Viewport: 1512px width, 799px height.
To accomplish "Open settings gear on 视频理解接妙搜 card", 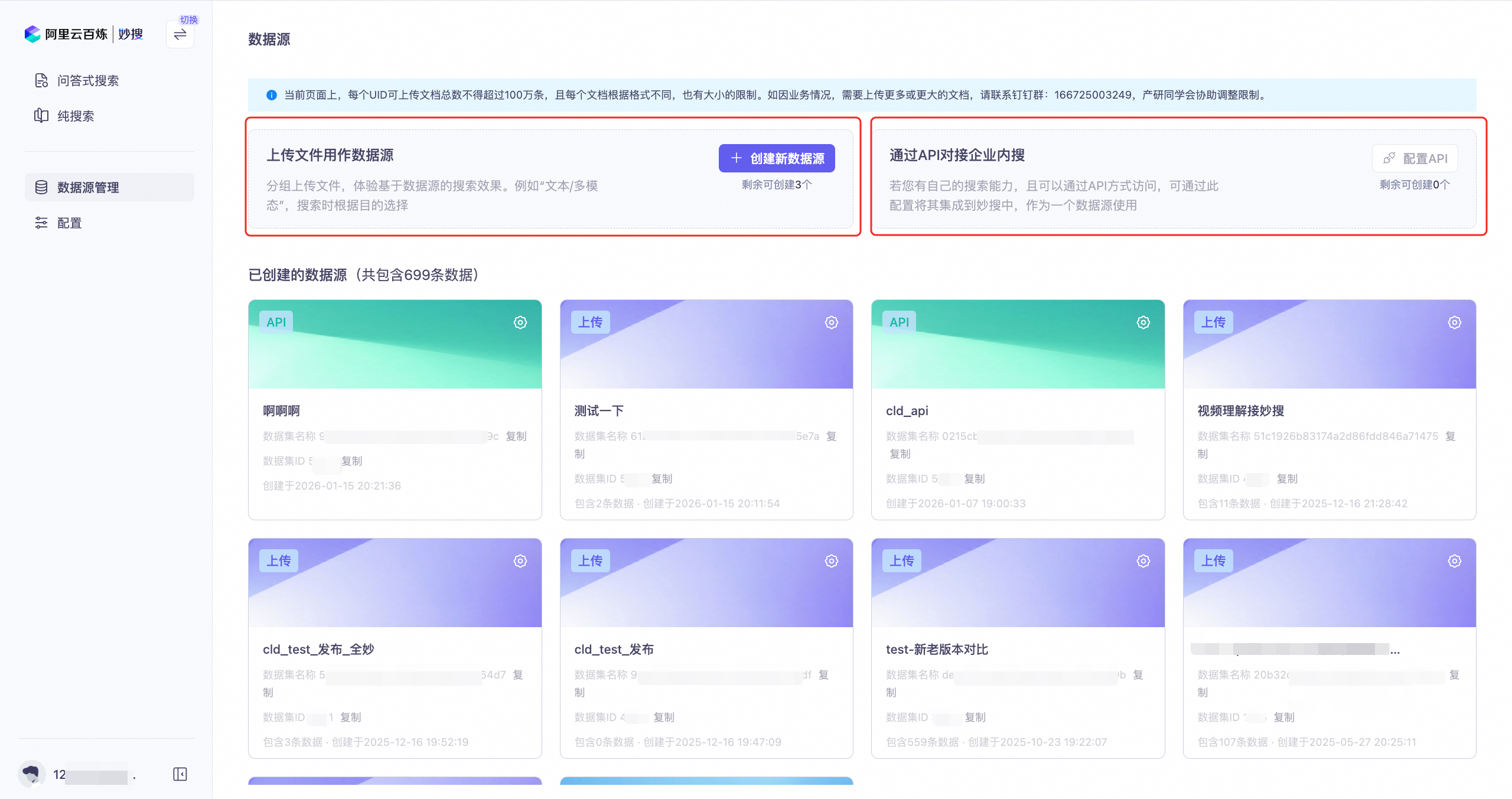I will pyautogui.click(x=1454, y=322).
